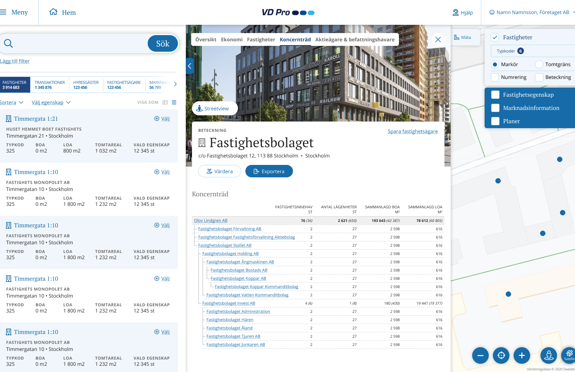Switch to the Ekonomi detail tab

tap(231, 39)
